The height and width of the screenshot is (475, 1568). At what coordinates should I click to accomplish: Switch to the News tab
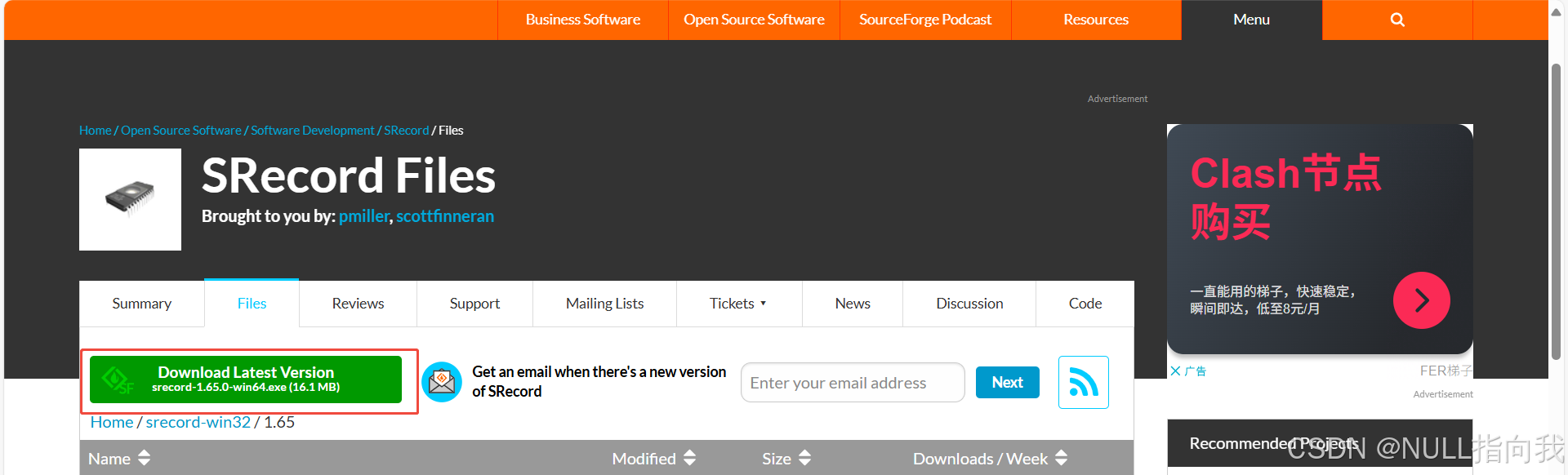coord(853,304)
